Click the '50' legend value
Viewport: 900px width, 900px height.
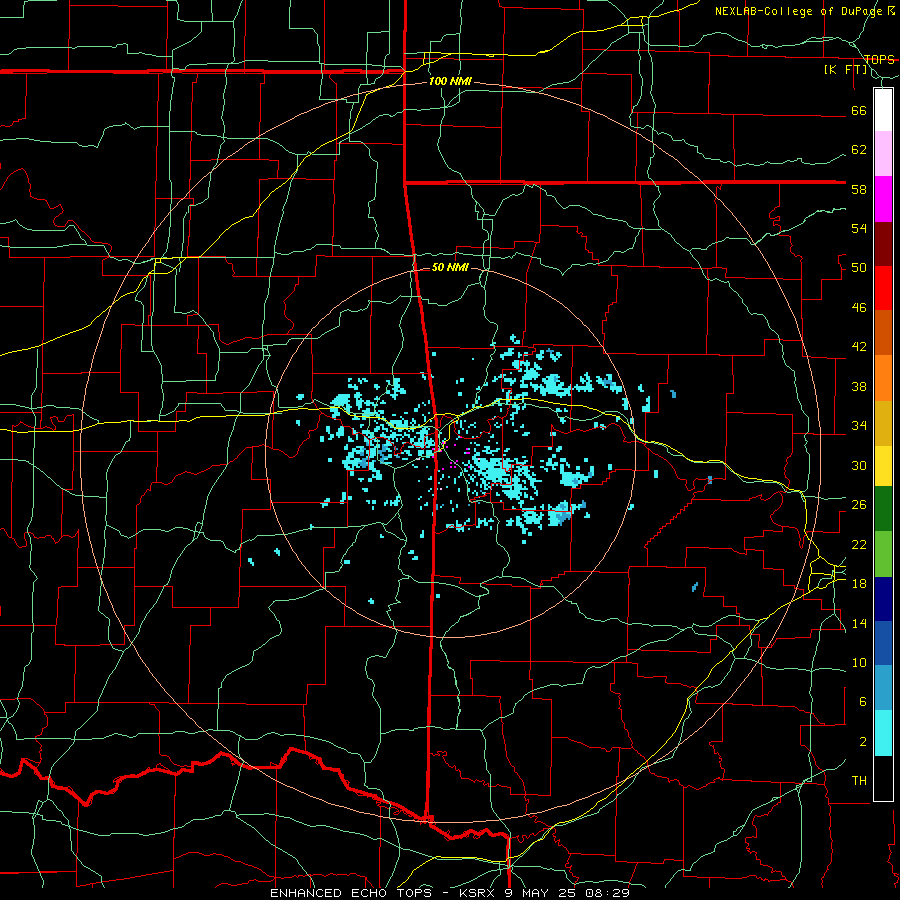click(x=859, y=268)
